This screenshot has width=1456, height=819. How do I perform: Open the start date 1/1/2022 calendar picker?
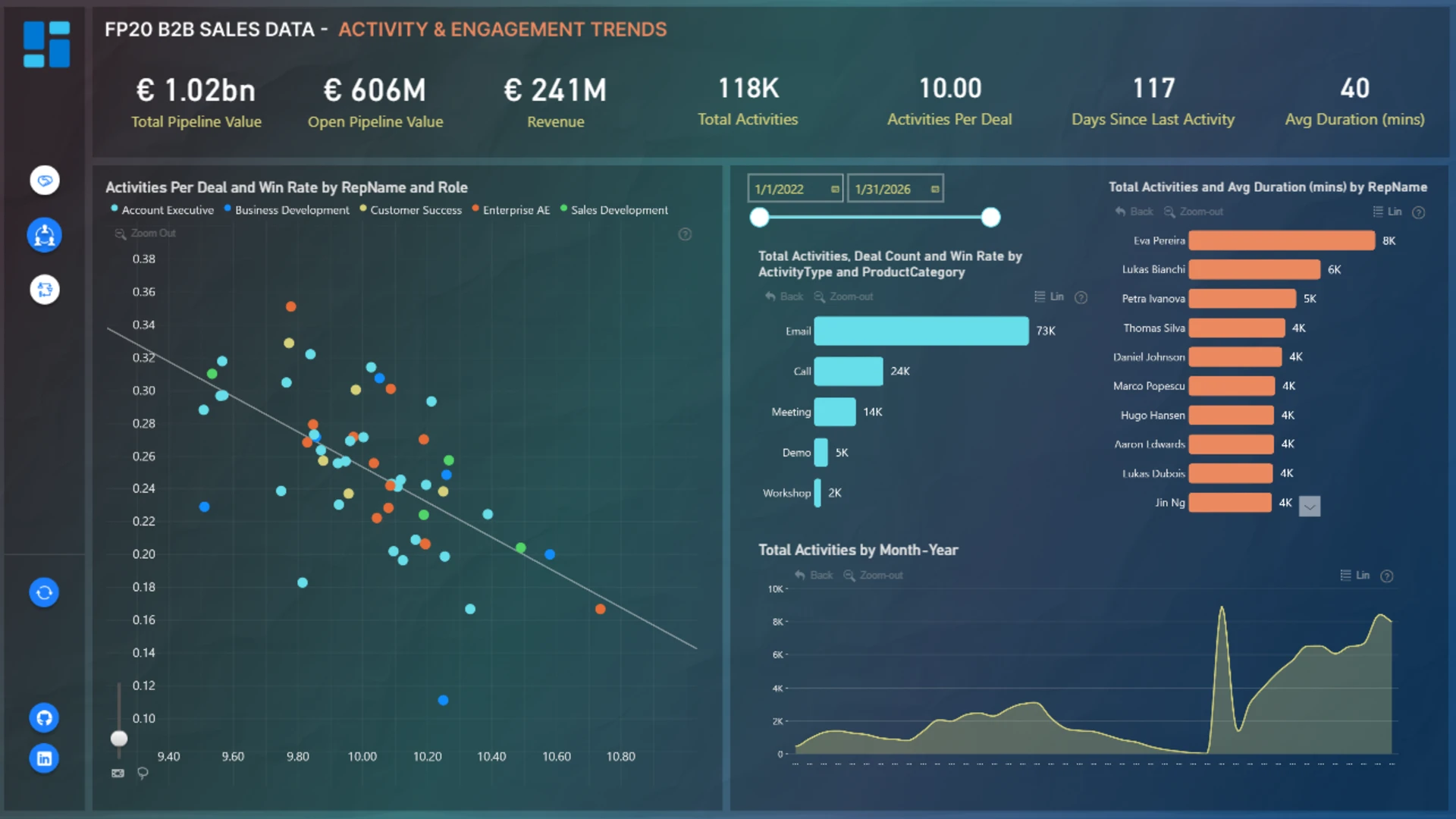pyautogui.click(x=835, y=189)
